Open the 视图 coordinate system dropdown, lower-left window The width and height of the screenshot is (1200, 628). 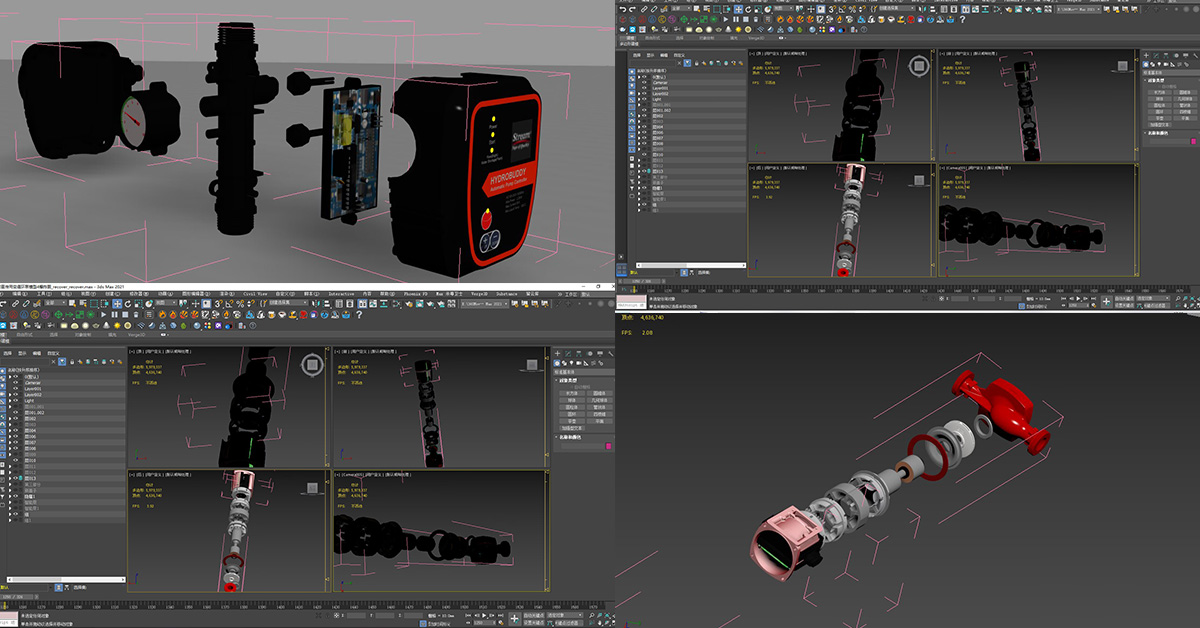click(x=167, y=304)
